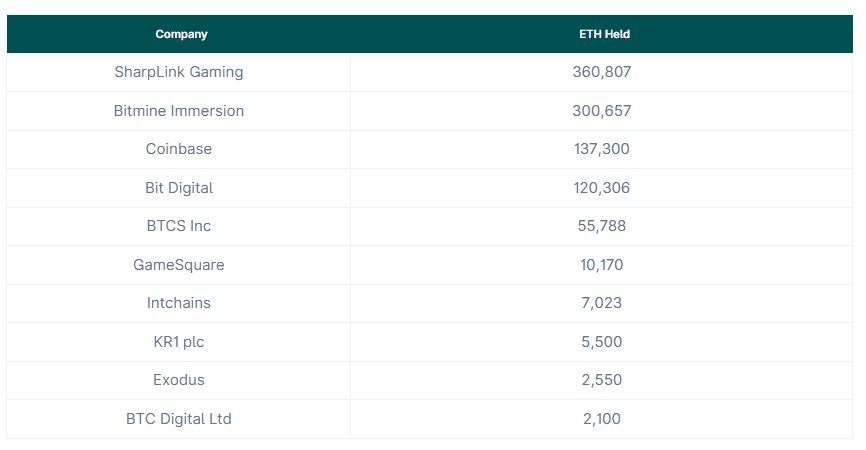
Task: Select the BTCS Inc company cell
Action: point(179,226)
